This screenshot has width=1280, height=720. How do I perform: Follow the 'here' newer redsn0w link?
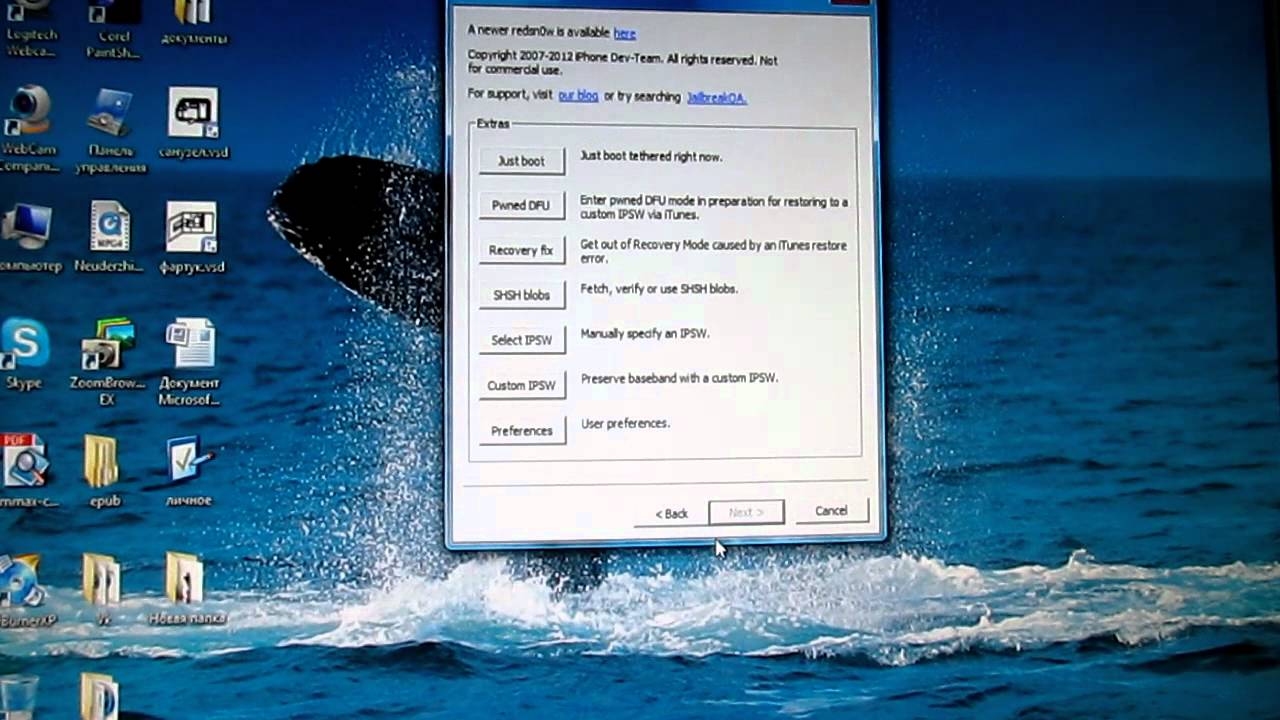click(625, 33)
